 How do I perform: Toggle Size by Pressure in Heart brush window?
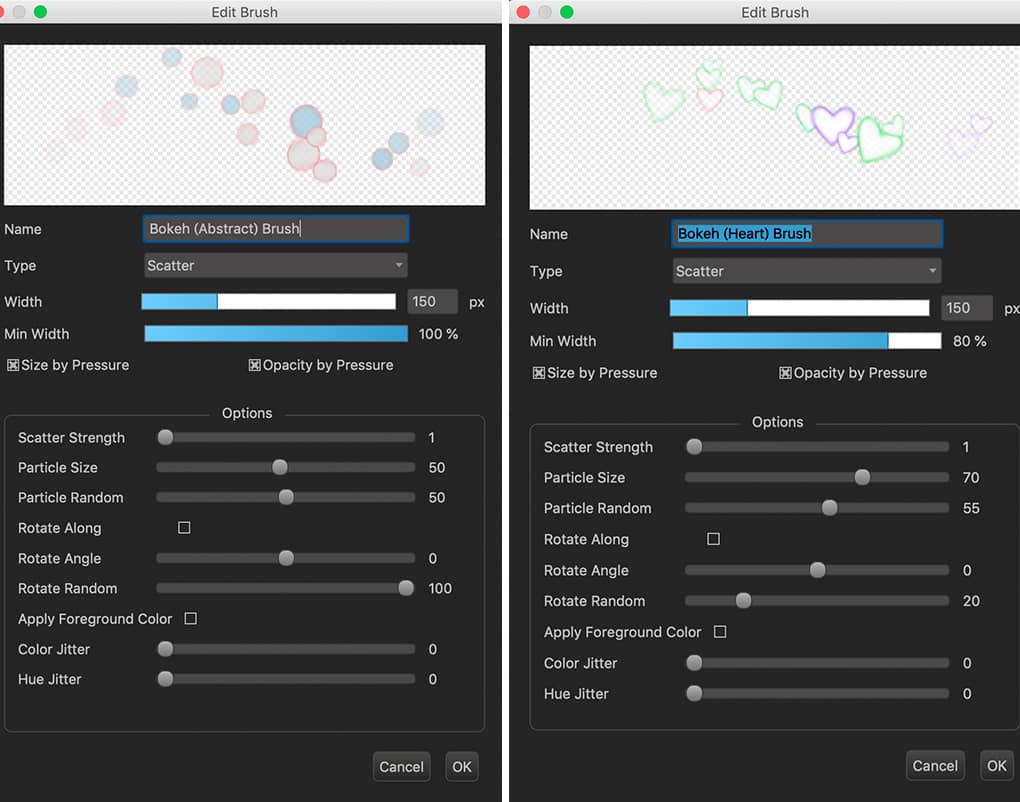point(539,373)
